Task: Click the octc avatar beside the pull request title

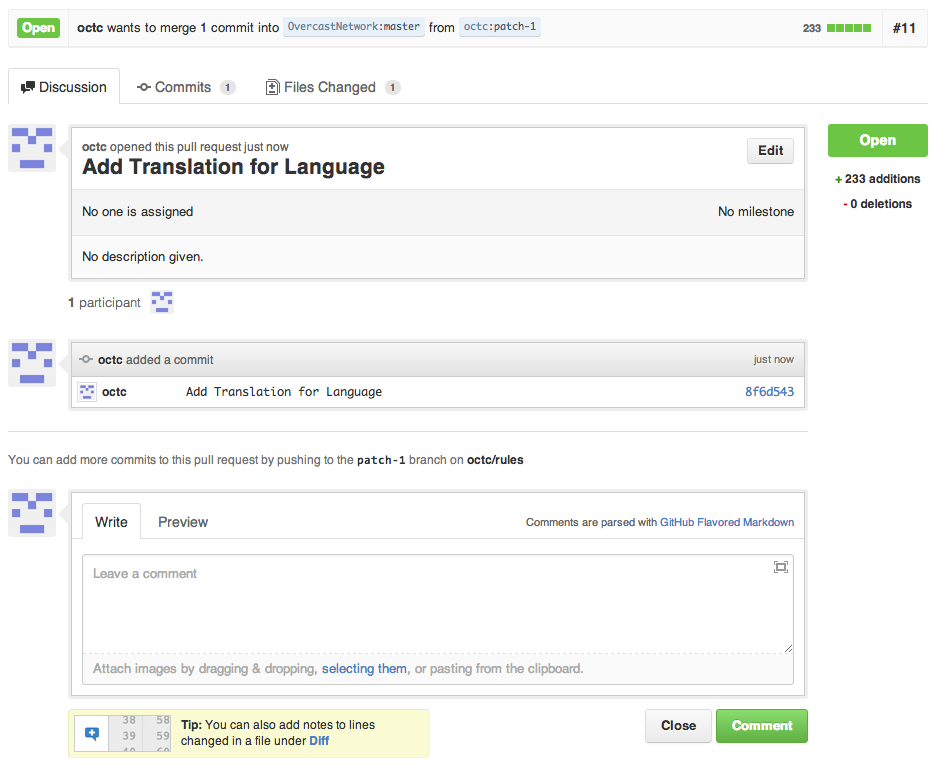Action: pos(32,148)
